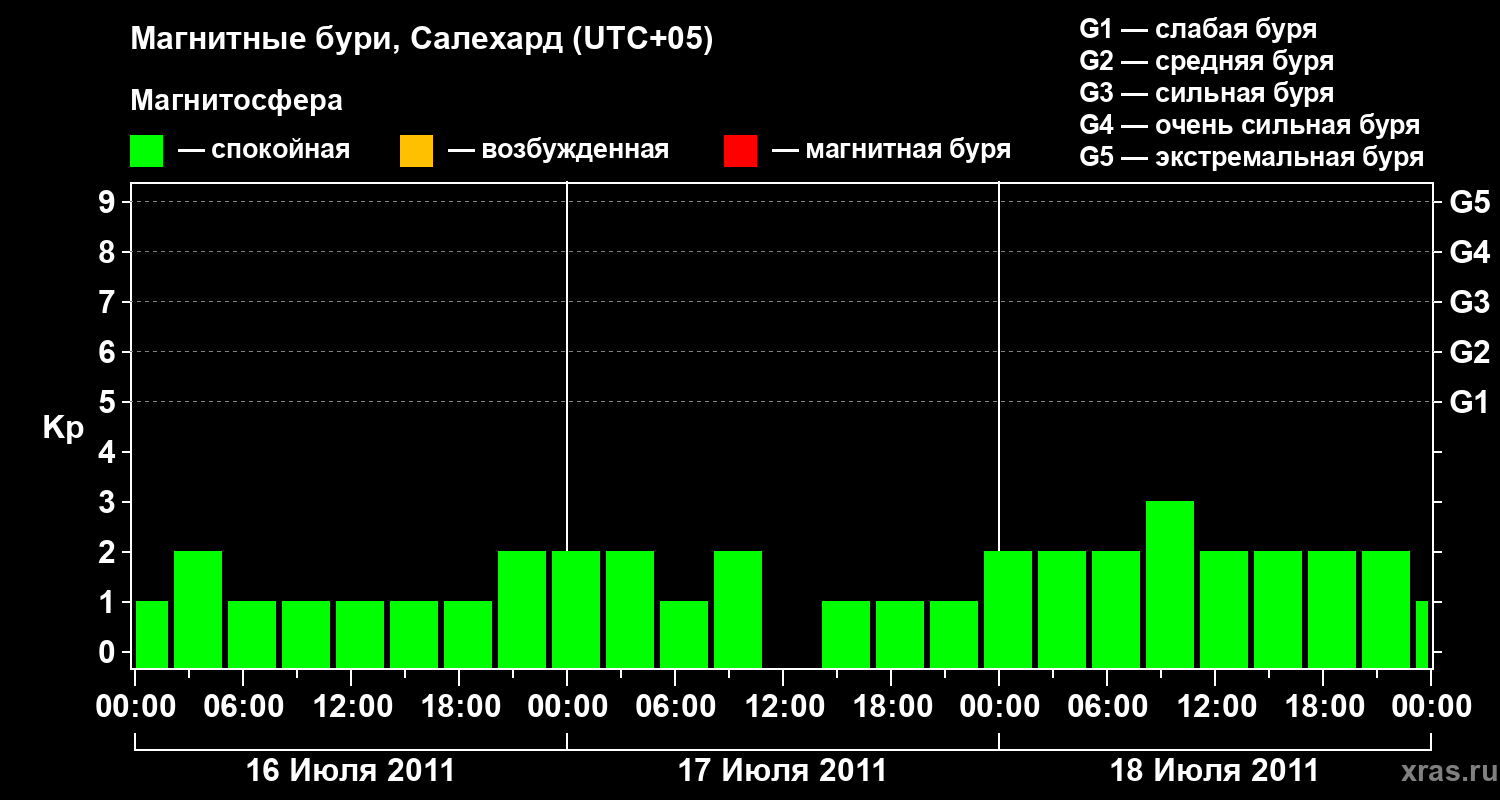The height and width of the screenshot is (800, 1500).
Task: Click the right-axis 'G5' level label
Action: pyautogui.click(x=1470, y=202)
